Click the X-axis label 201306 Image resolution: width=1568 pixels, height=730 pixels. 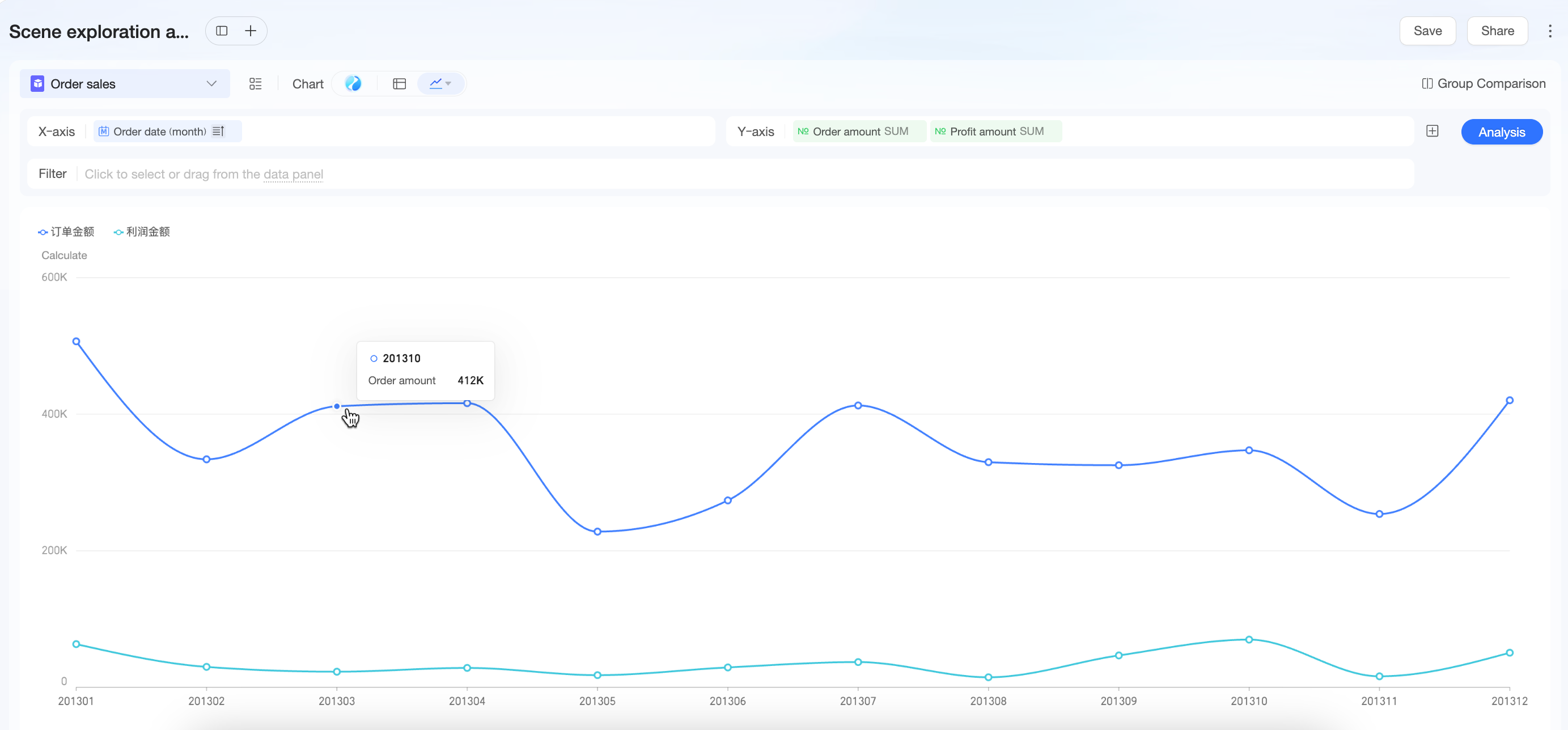727,702
